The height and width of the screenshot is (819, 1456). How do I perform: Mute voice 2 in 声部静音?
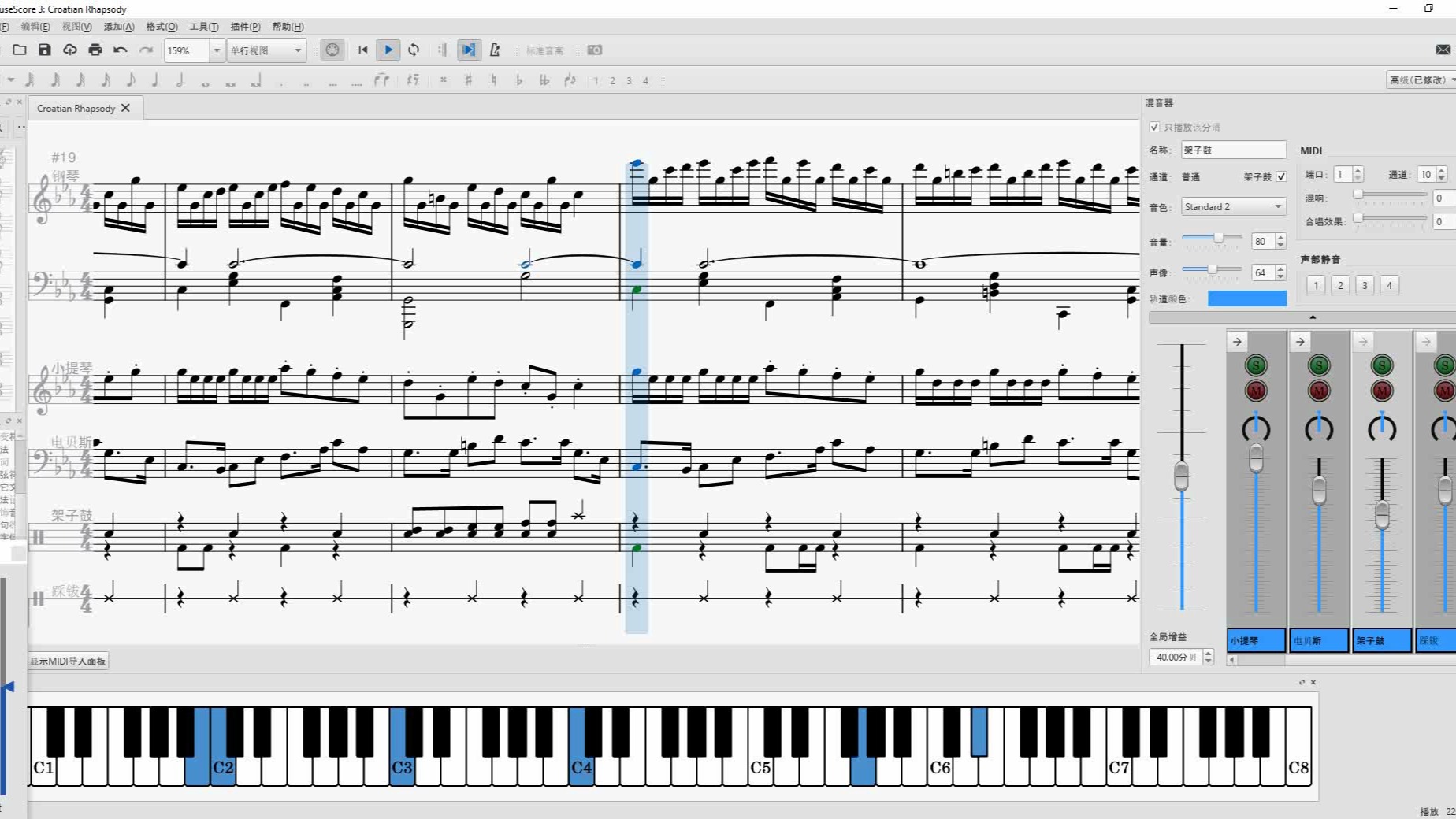tap(1340, 285)
